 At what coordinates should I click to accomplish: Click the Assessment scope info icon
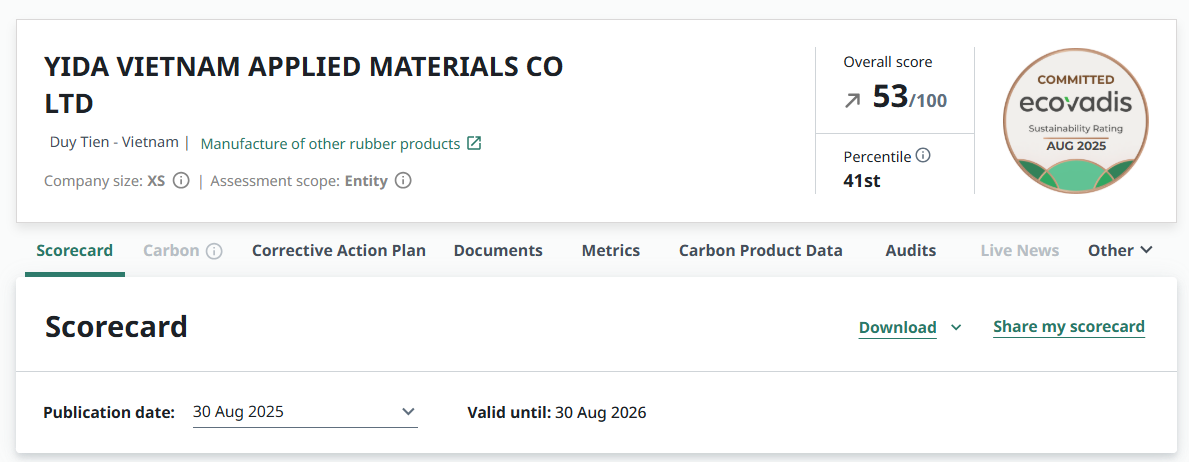[403, 181]
